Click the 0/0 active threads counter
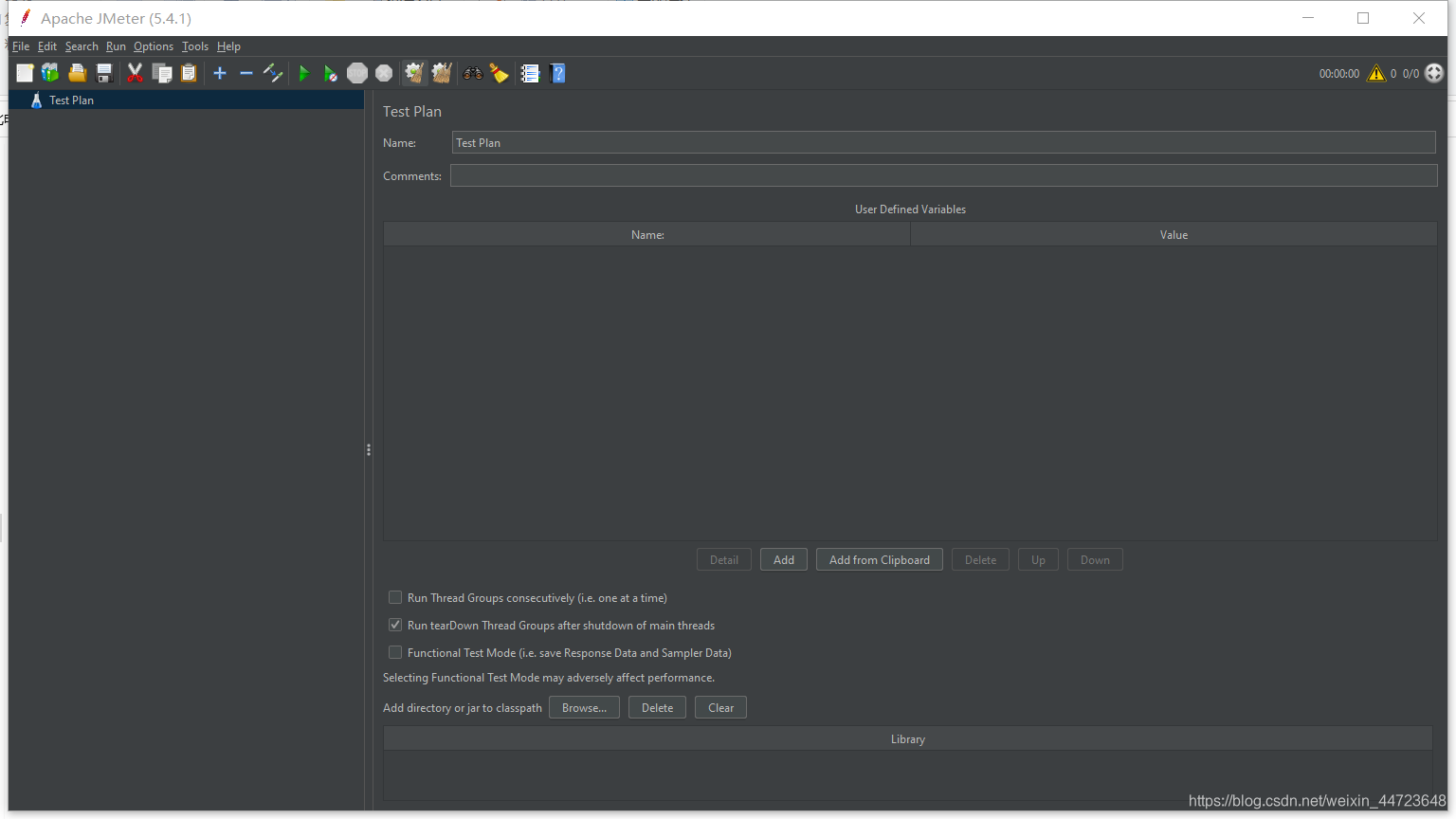The width and height of the screenshot is (1456, 819). click(1410, 73)
